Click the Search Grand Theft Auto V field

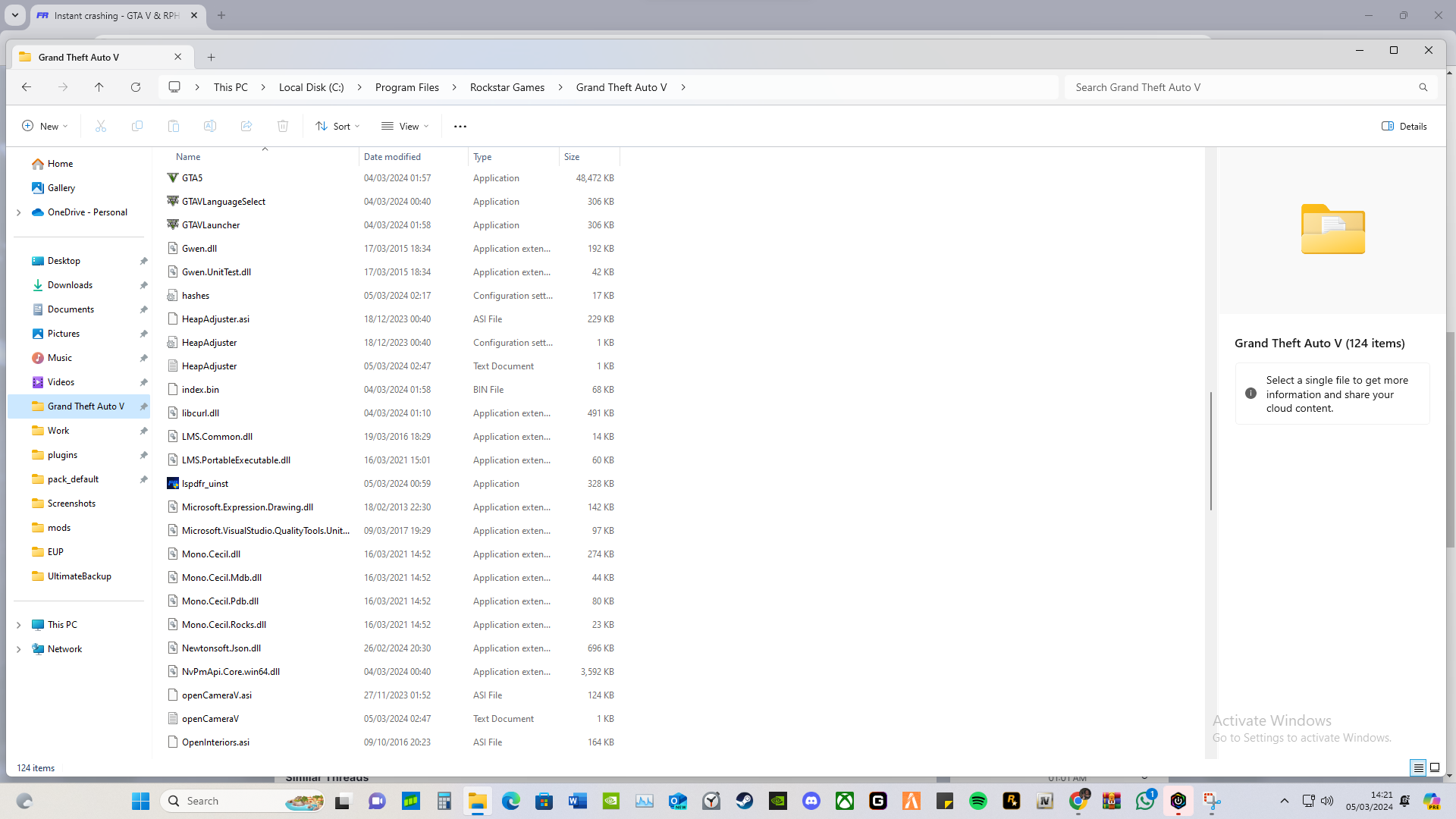click(1244, 87)
